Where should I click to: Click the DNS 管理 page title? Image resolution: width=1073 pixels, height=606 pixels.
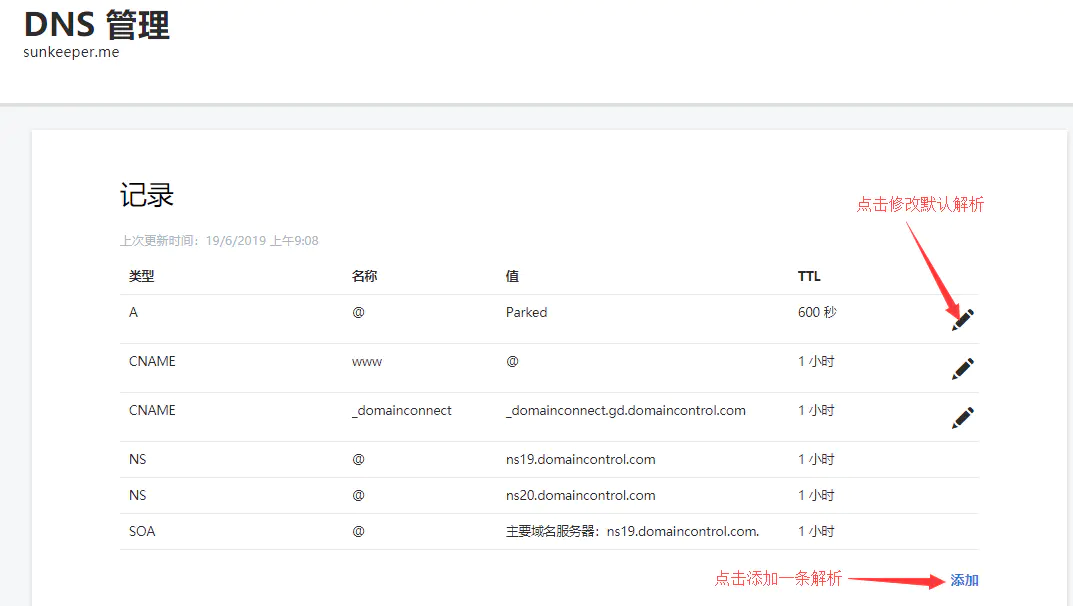(96, 25)
